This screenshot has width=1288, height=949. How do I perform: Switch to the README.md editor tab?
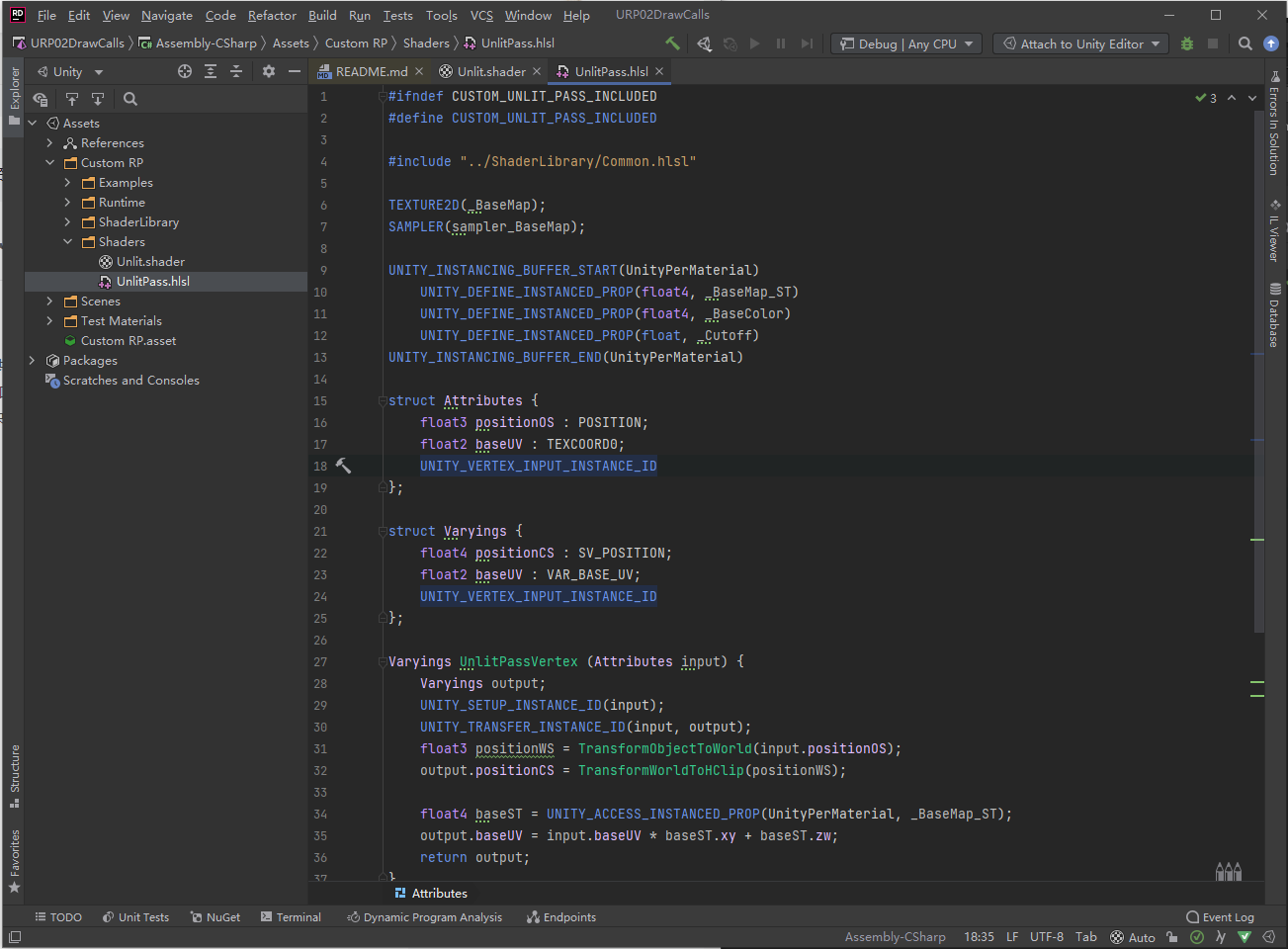click(369, 70)
